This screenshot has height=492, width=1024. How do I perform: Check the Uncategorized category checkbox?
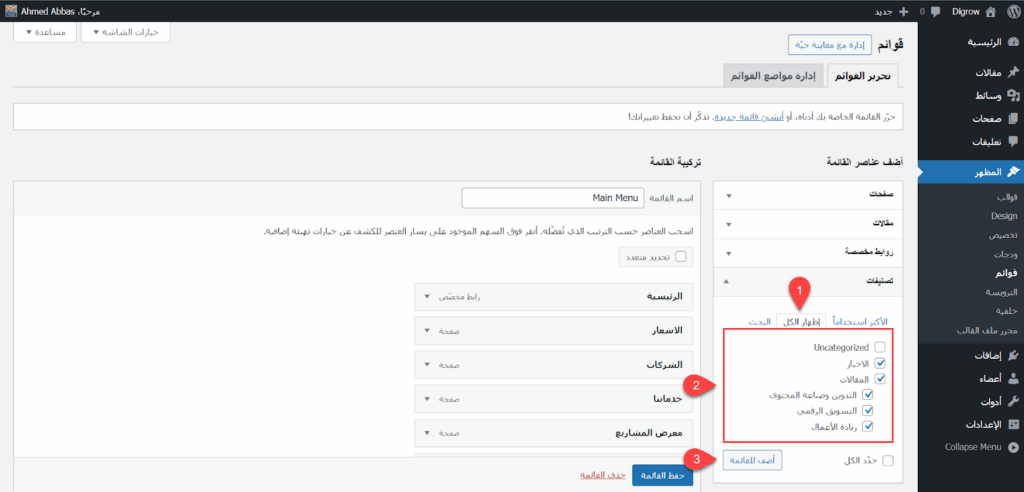tap(880, 347)
